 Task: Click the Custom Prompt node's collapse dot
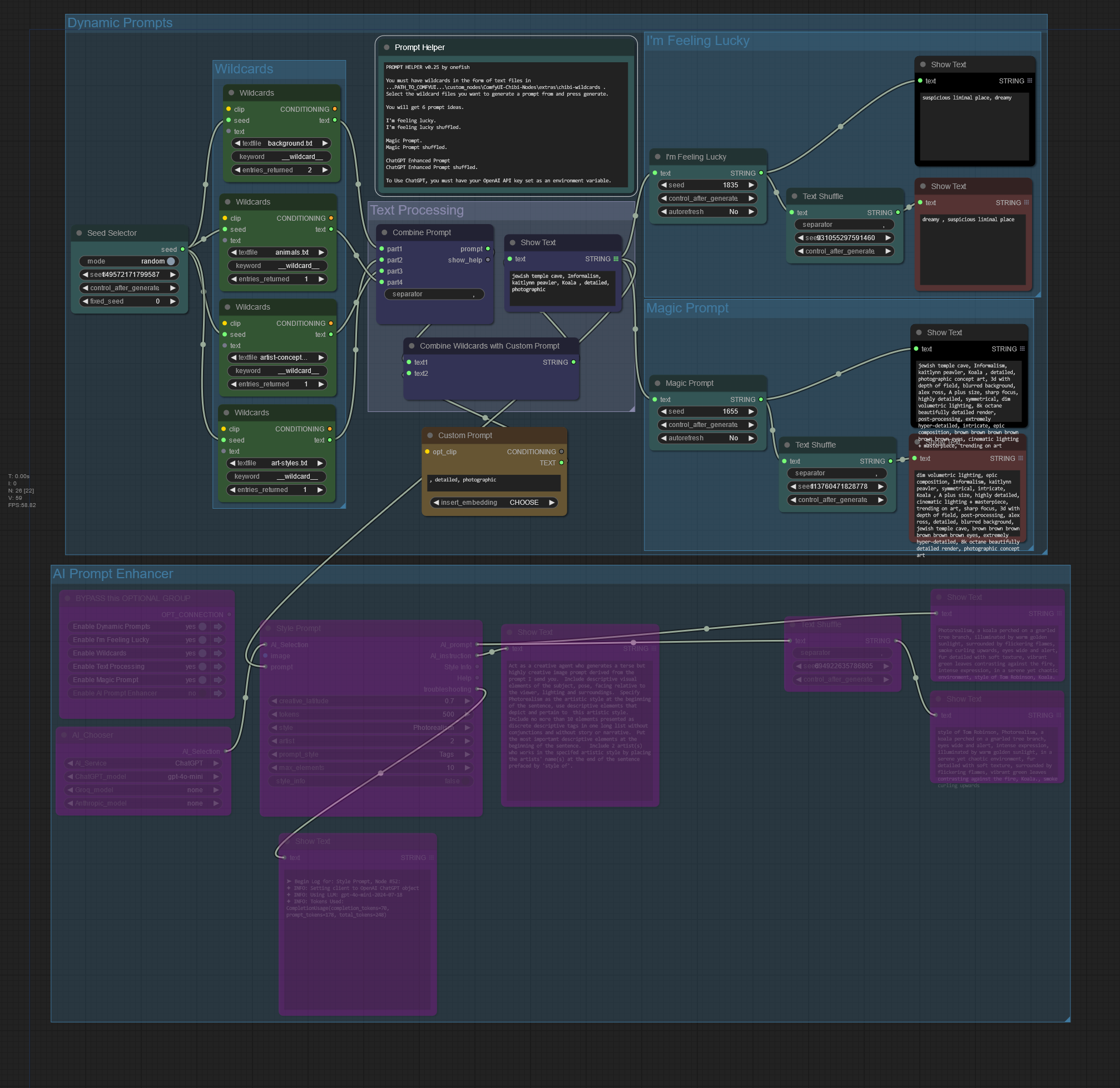pos(430,435)
